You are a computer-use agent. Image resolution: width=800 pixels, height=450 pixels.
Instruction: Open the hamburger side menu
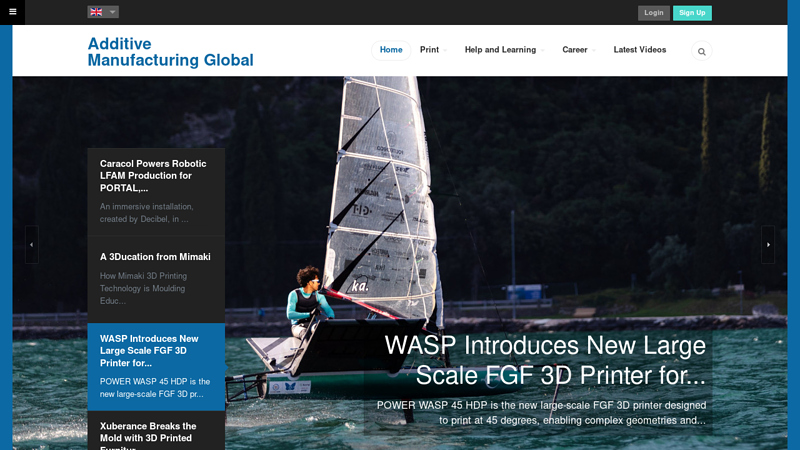[12, 12]
